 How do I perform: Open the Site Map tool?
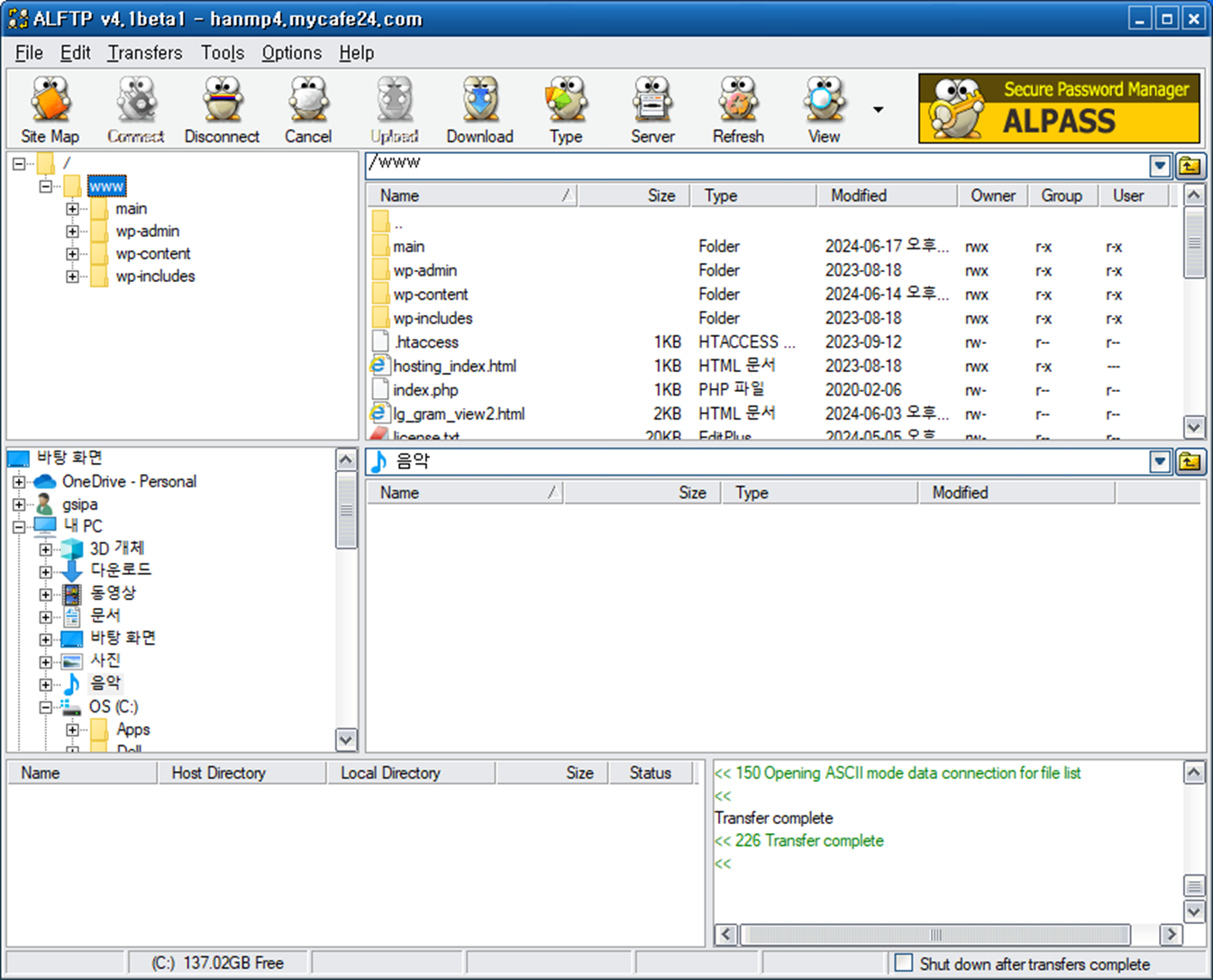pyautogui.click(x=50, y=108)
